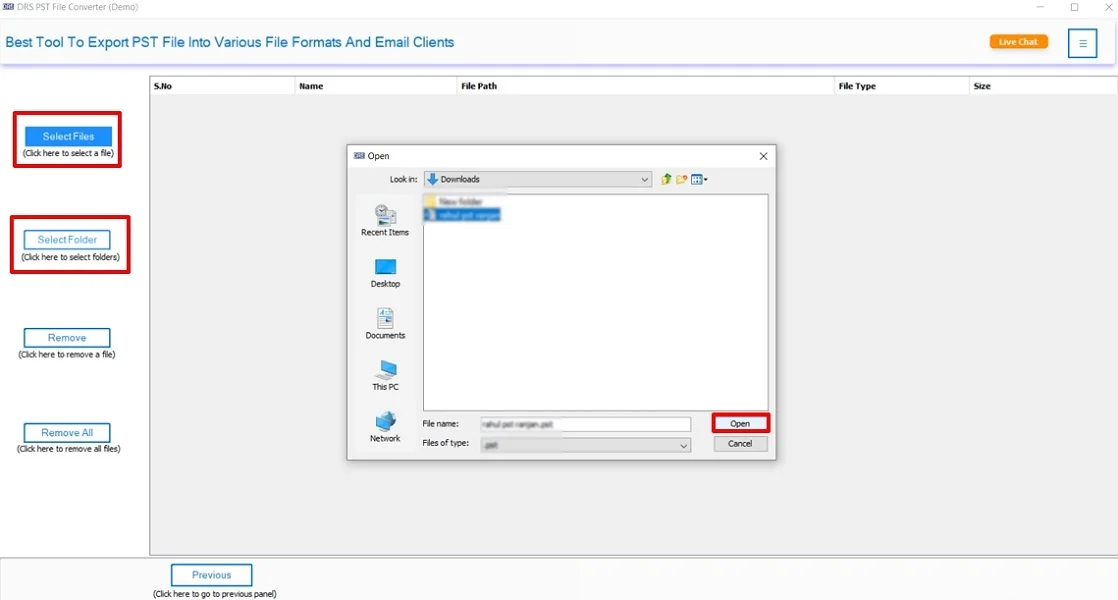Select the highlighted pst file in list
The image size is (1118, 600).
pos(462,214)
